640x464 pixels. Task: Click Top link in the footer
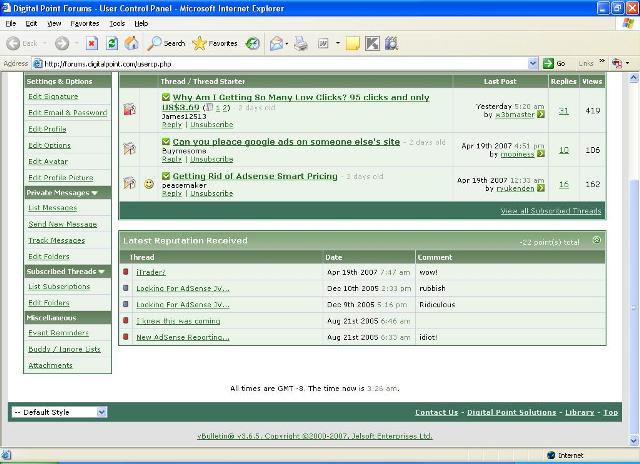611,412
